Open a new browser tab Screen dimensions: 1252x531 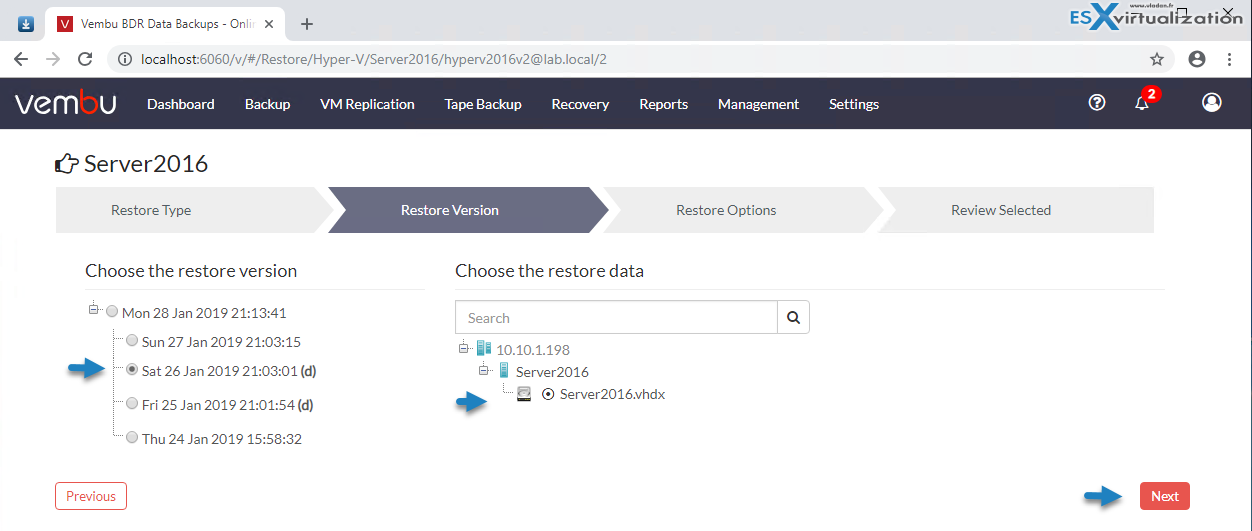click(307, 24)
